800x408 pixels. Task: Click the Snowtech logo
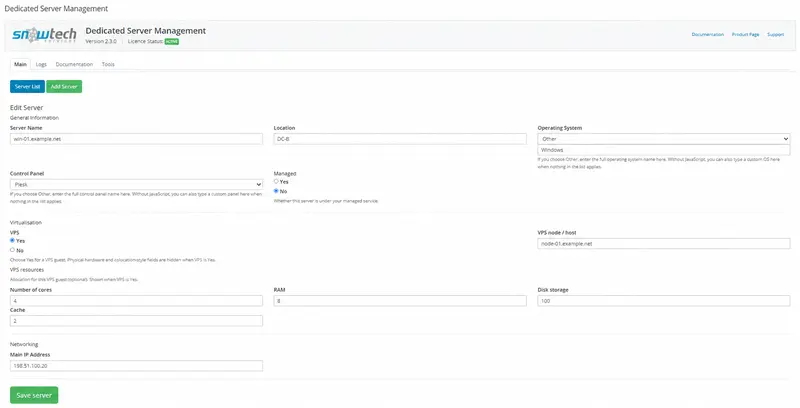(44, 35)
